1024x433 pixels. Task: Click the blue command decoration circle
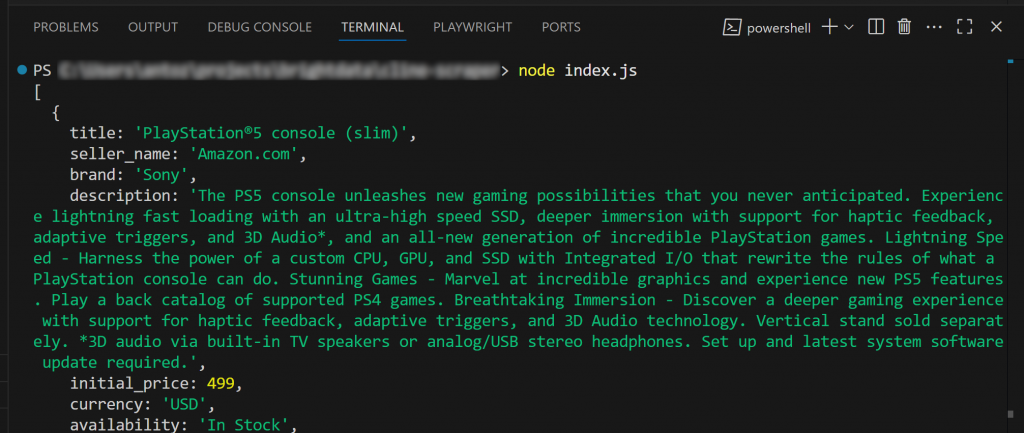click(x=22, y=71)
